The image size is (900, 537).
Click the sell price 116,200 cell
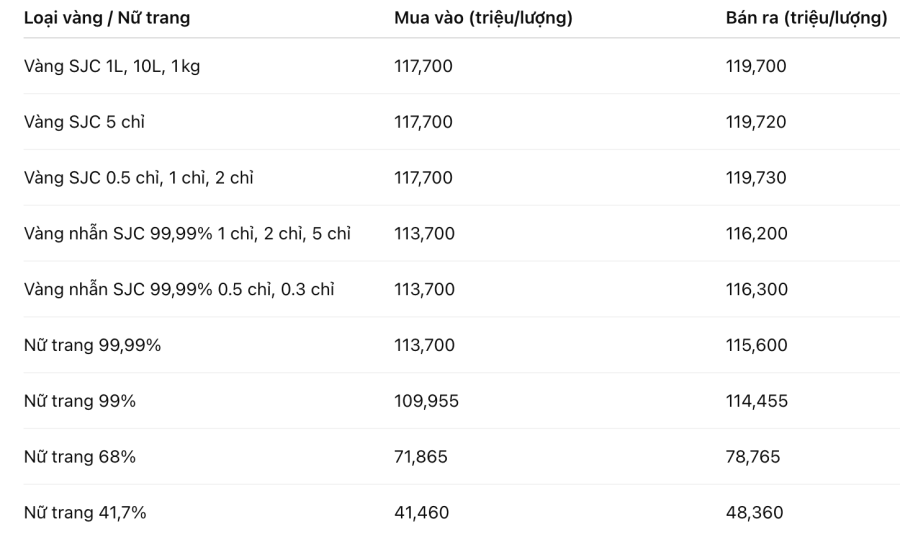pyautogui.click(x=757, y=234)
